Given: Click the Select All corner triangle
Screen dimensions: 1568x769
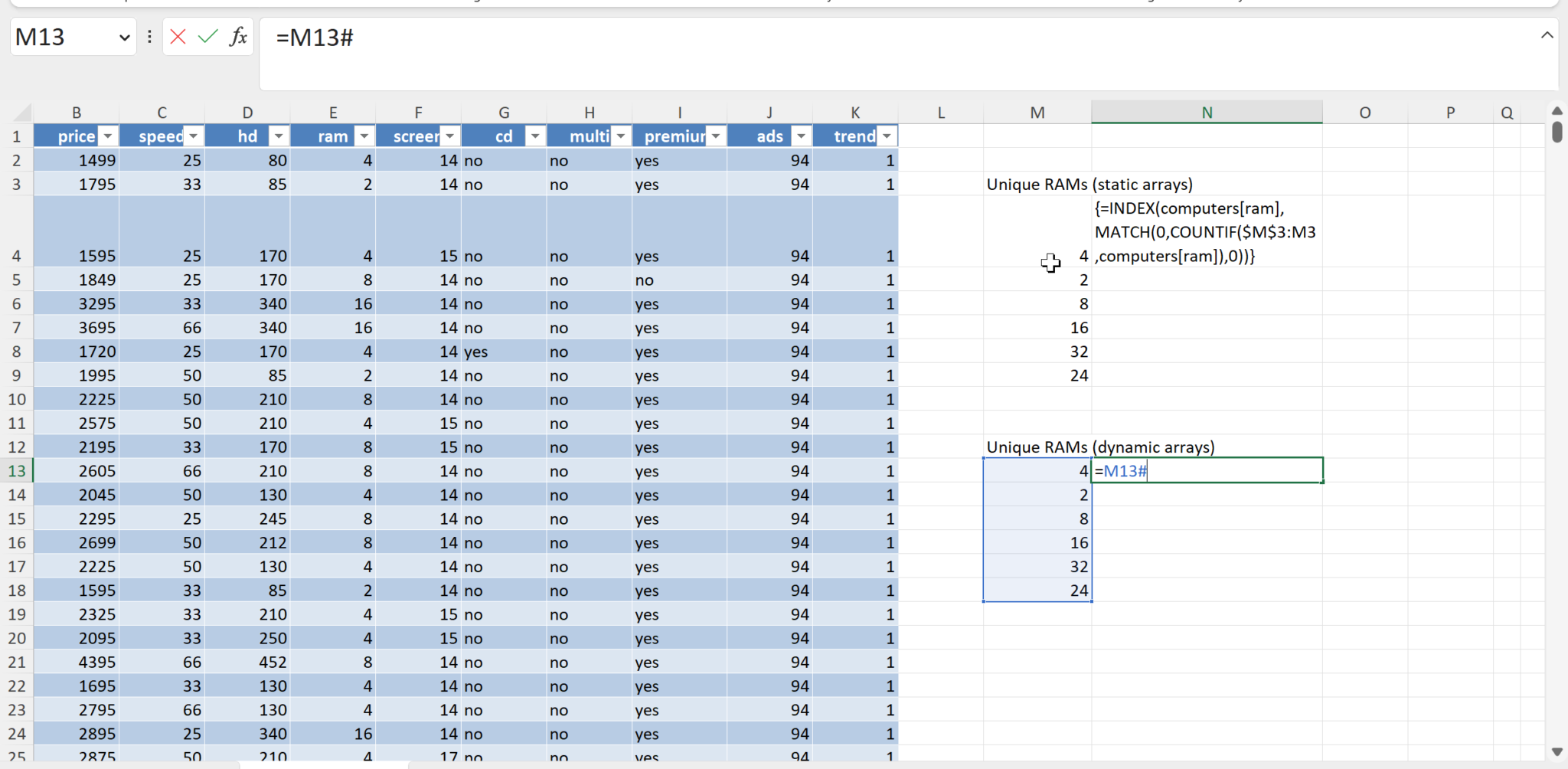Looking at the screenshot, I should tap(22, 113).
